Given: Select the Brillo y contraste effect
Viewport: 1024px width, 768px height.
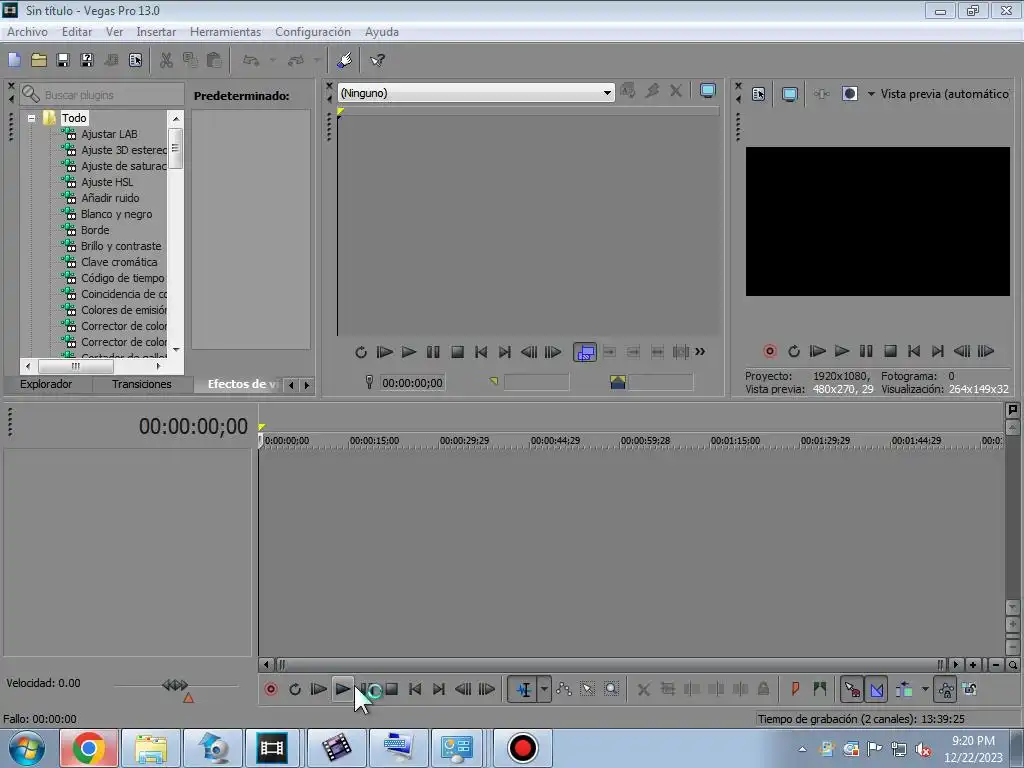Looking at the screenshot, I should click(121, 246).
